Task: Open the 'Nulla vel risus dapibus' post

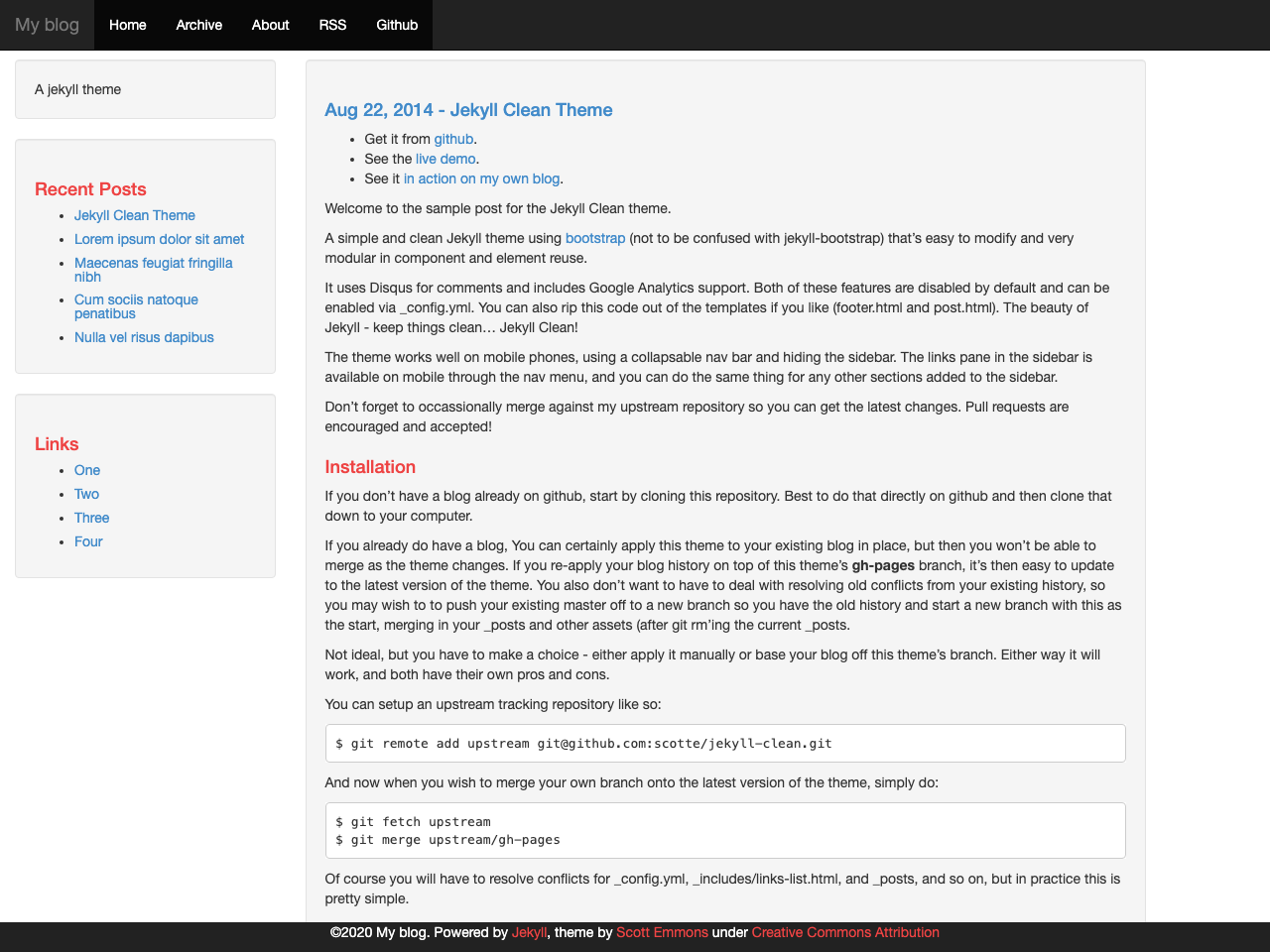Action: (144, 337)
